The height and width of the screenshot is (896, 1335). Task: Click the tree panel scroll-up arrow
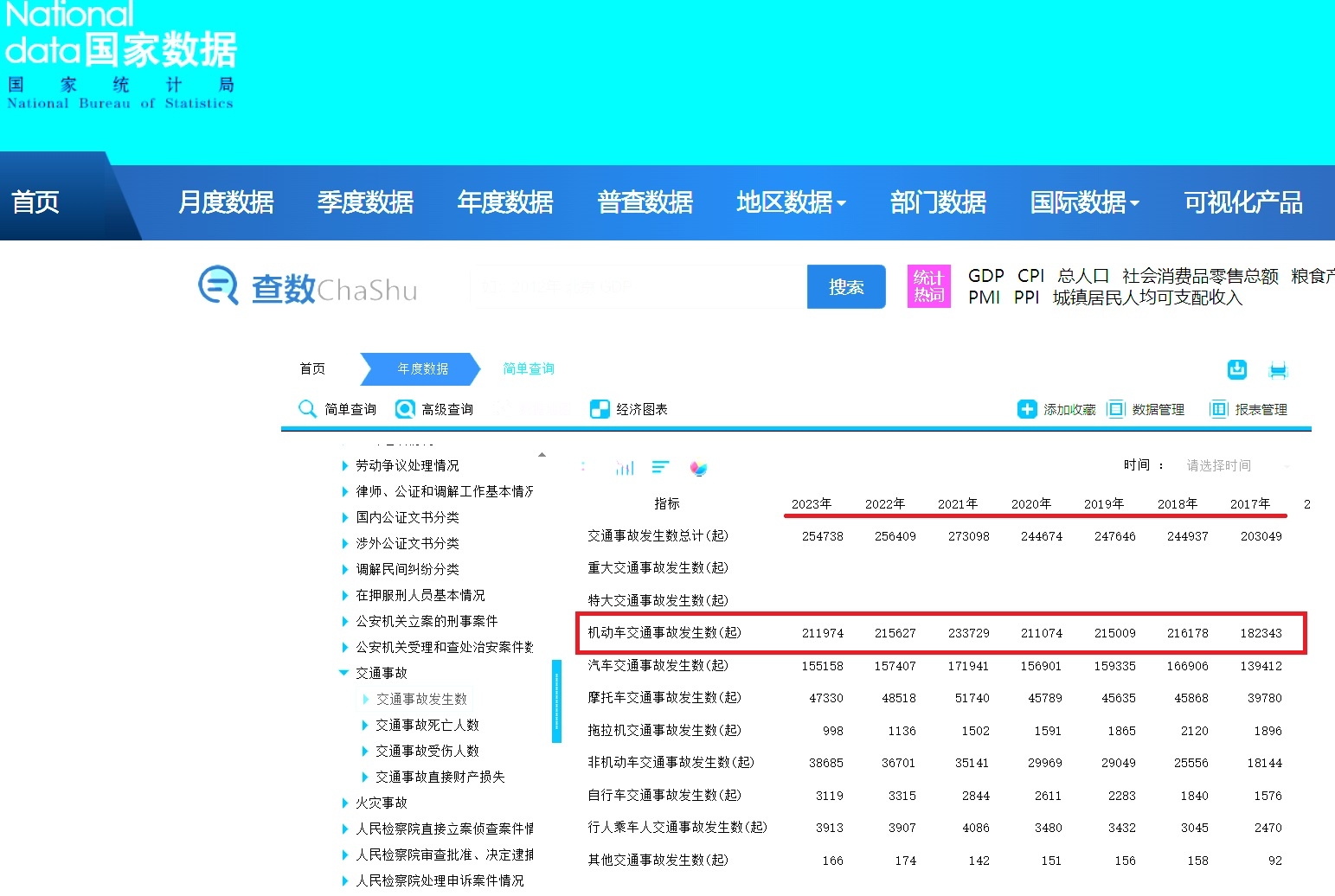[542, 455]
